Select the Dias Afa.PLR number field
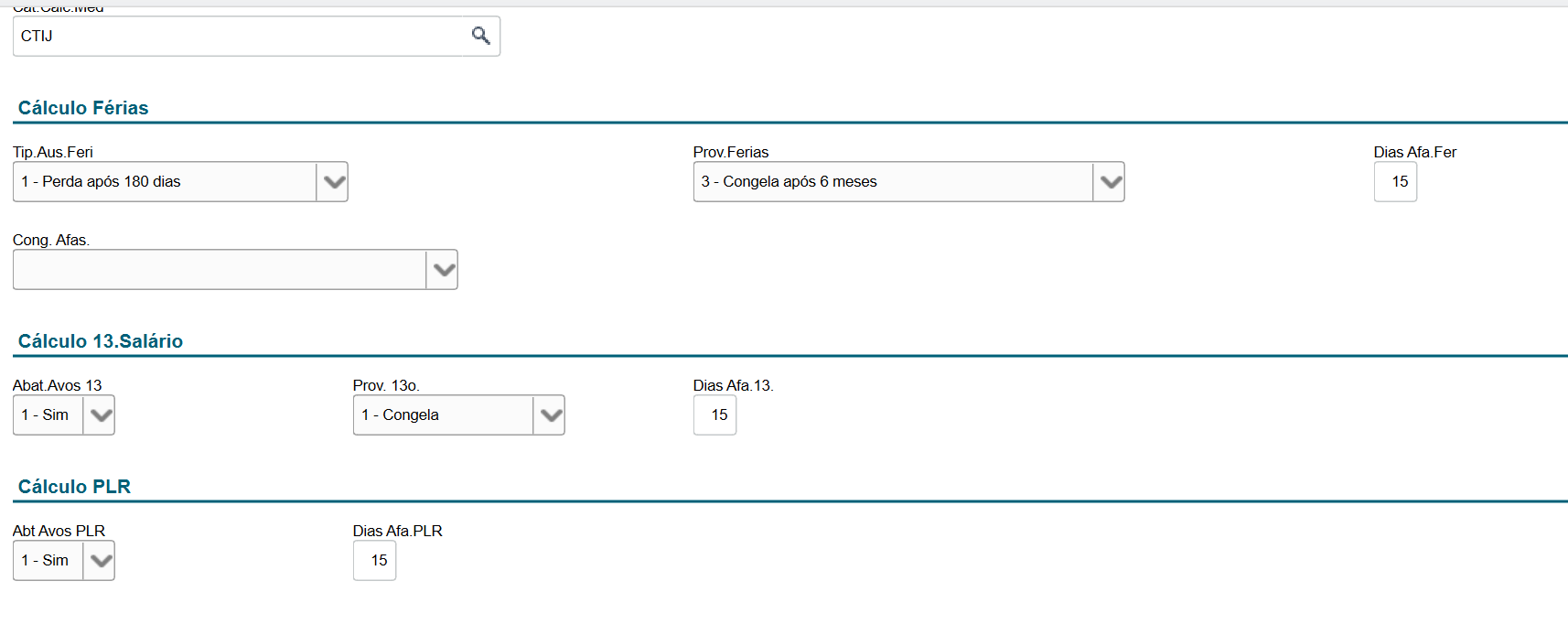 [375, 561]
